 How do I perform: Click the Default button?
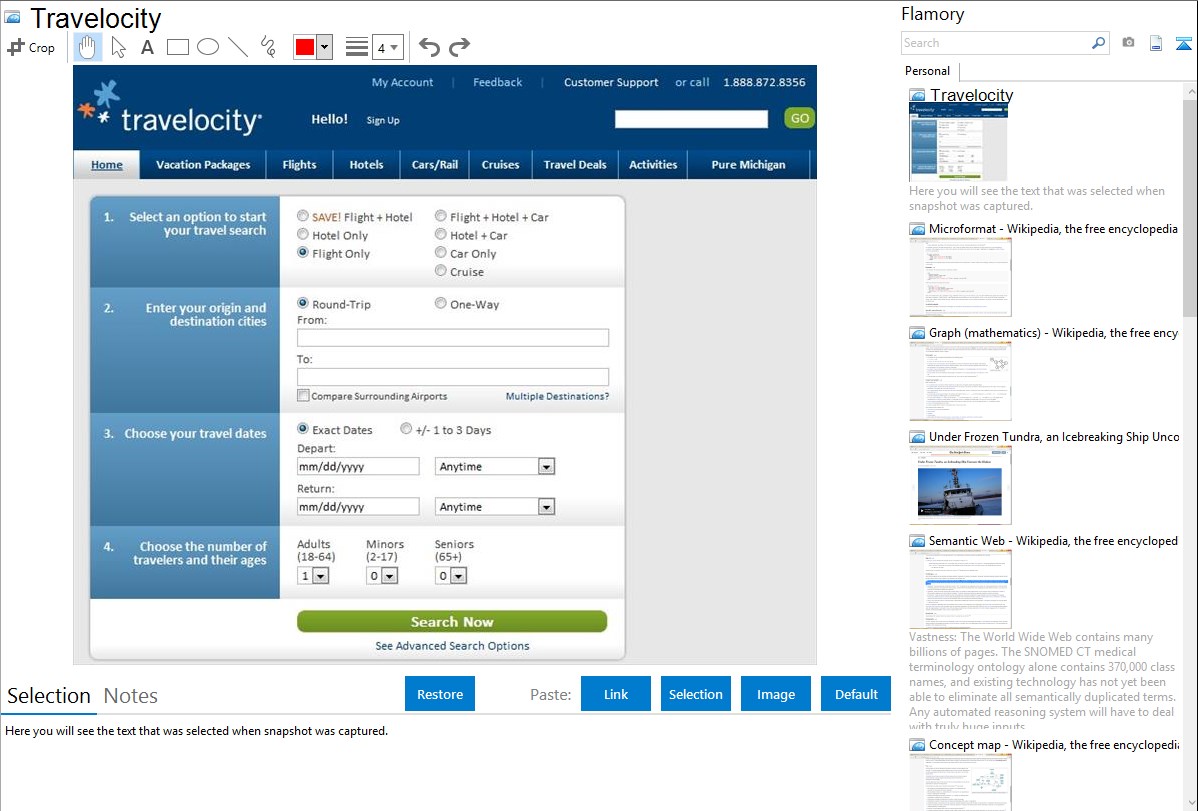[x=856, y=694]
